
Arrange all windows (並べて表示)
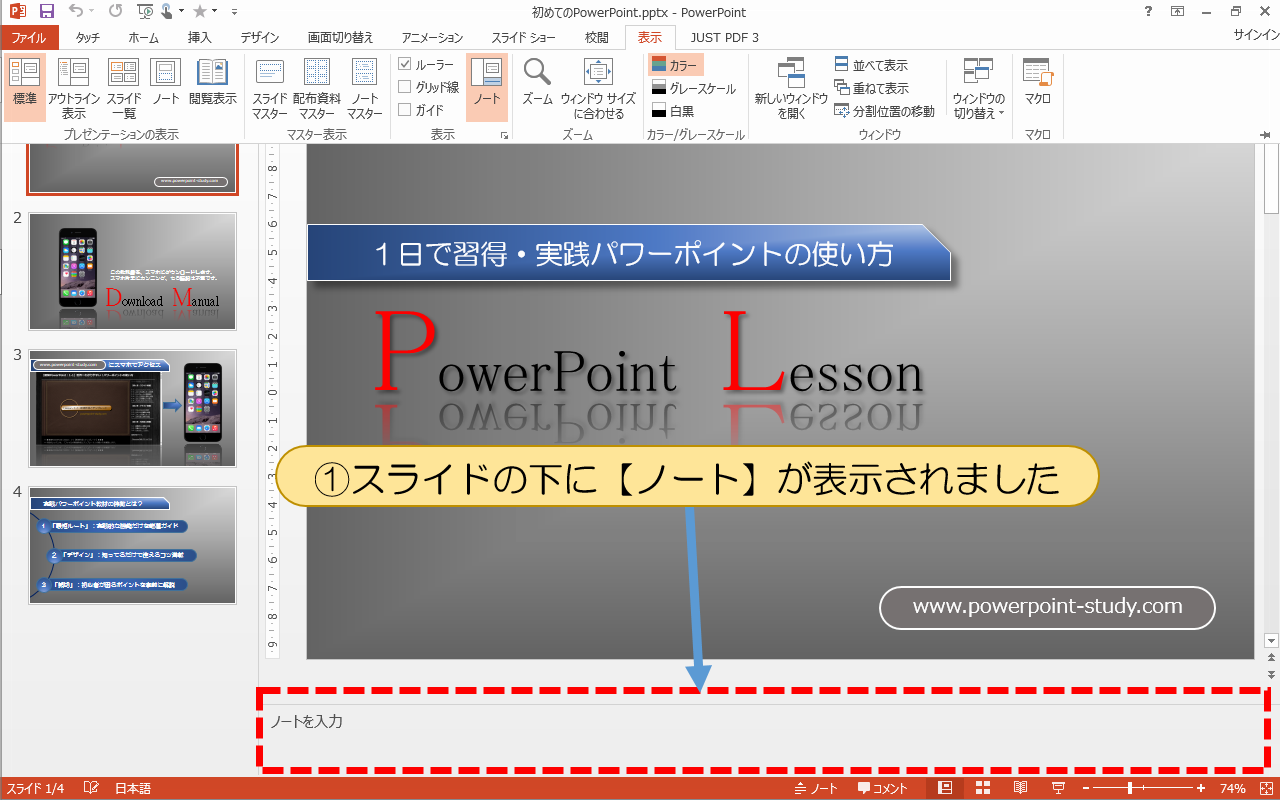coord(871,65)
